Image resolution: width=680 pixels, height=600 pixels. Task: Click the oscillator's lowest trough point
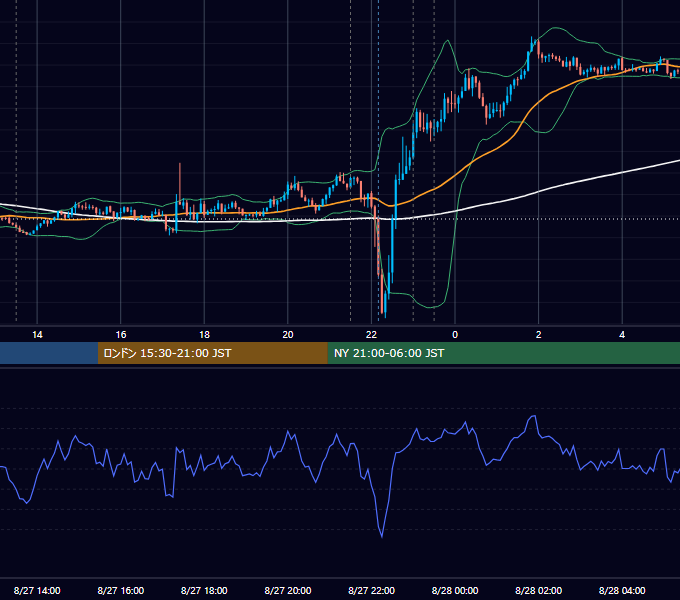tap(382, 537)
